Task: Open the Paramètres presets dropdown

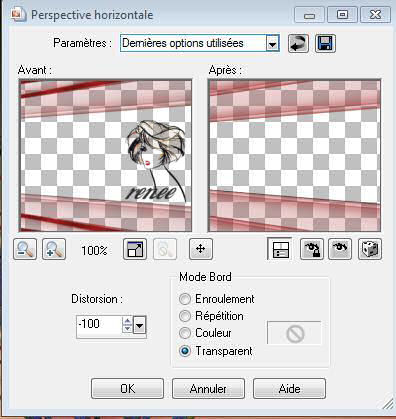Action: 272,43
